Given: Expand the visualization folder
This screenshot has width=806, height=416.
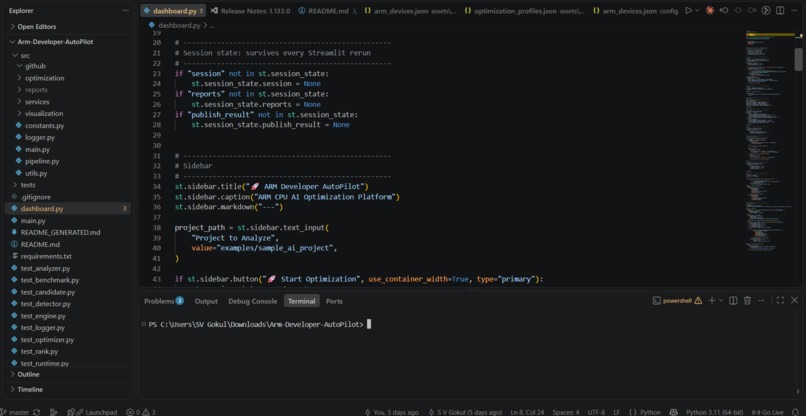Looking at the screenshot, I should coord(44,114).
